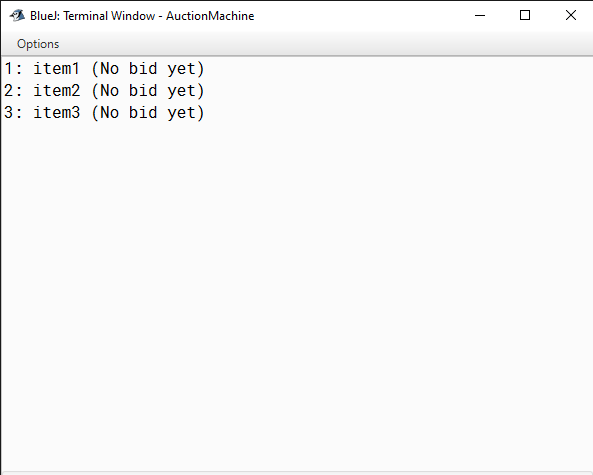Minimize the Terminal Window
This screenshot has height=475, width=593.
click(x=480, y=16)
